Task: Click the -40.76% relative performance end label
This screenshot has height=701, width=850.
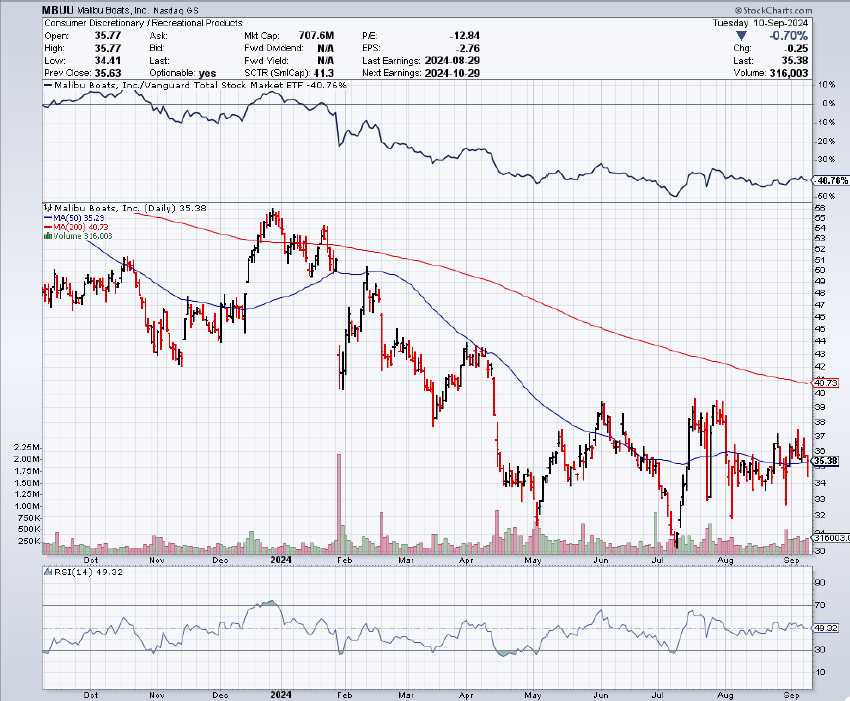Action: click(831, 181)
